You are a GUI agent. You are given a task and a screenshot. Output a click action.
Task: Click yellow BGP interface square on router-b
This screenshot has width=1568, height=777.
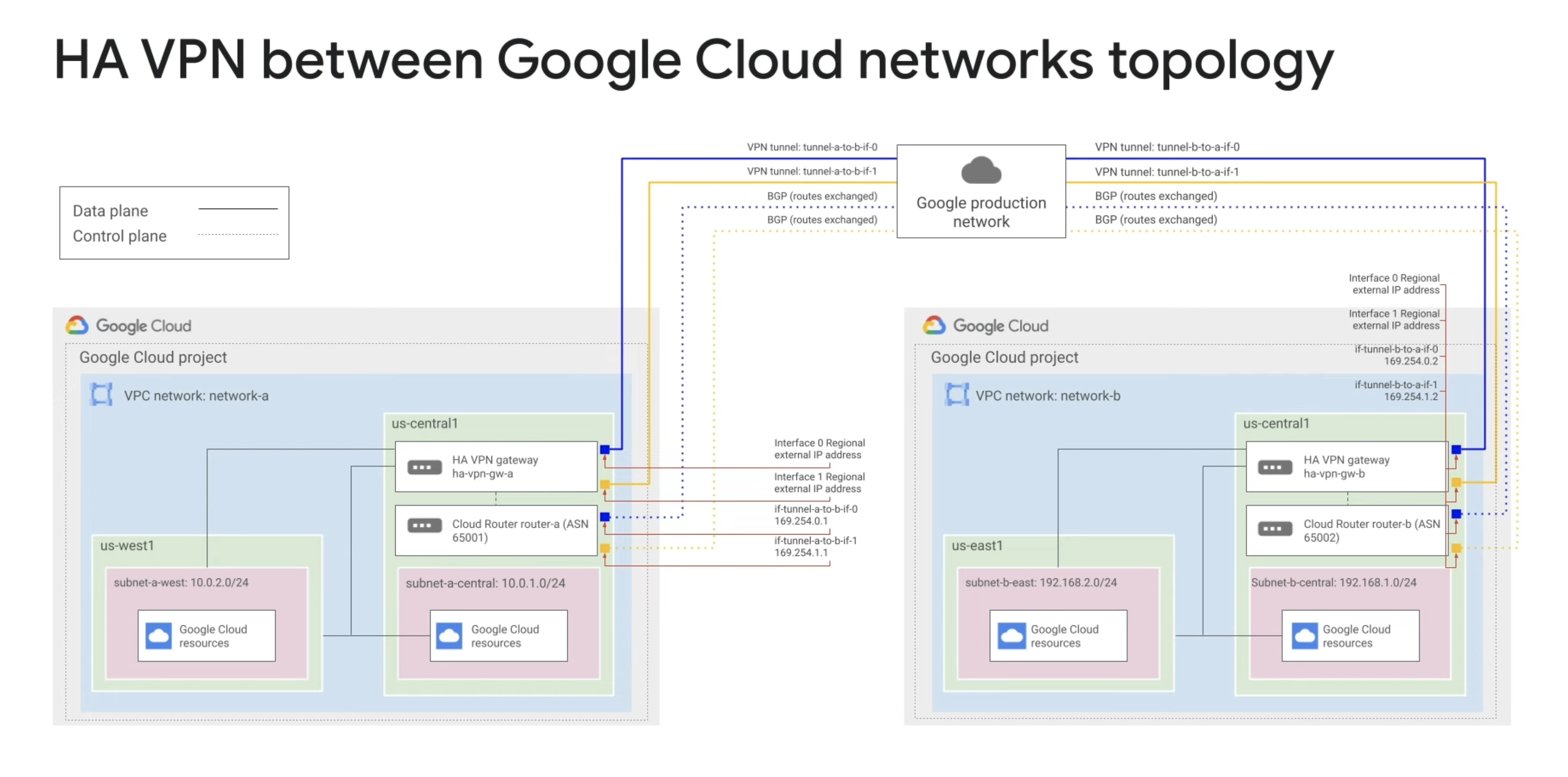(x=1456, y=548)
